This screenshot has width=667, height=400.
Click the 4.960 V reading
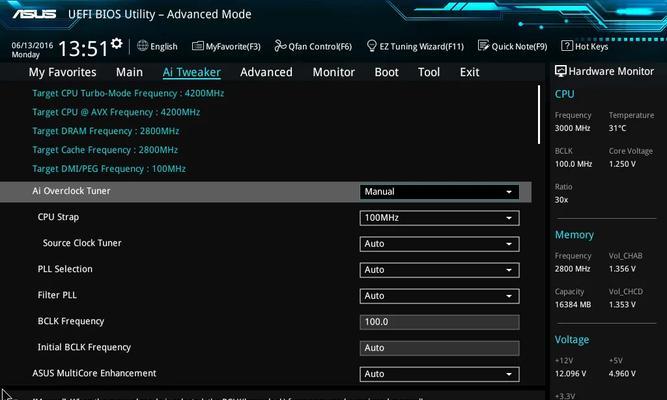tap(622, 374)
